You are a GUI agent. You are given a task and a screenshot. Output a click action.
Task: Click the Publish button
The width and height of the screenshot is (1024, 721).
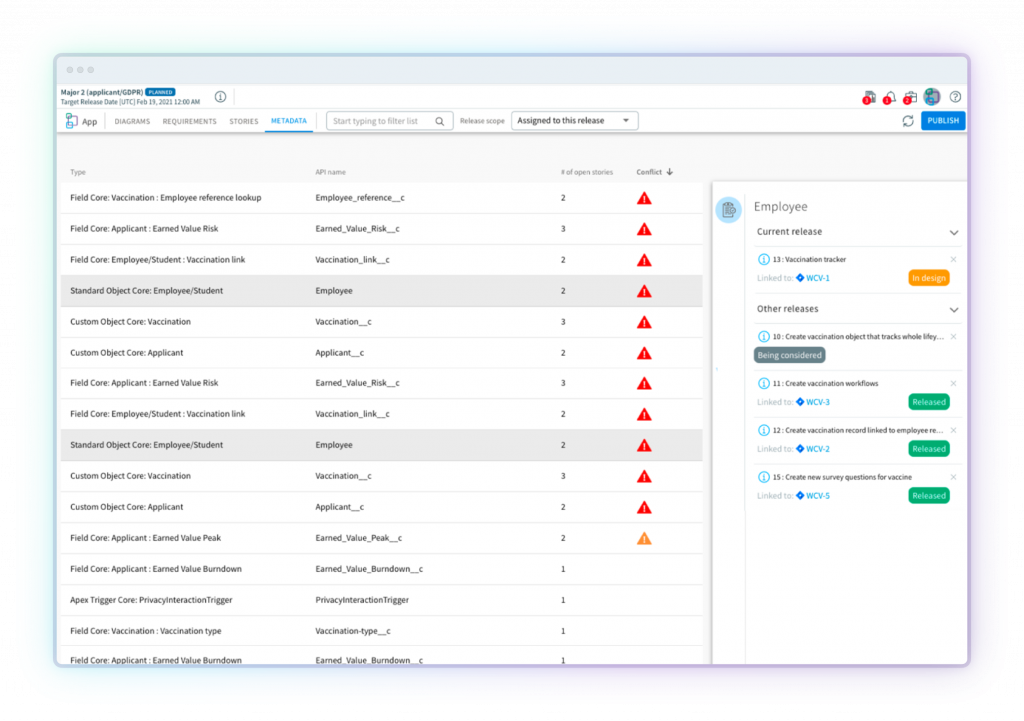942,121
